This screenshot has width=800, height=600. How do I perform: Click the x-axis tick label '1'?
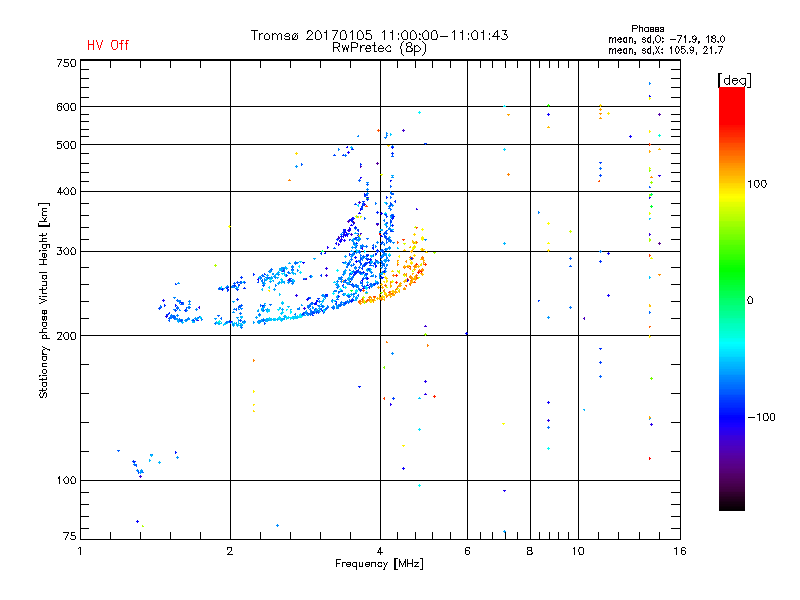(80, 551)
